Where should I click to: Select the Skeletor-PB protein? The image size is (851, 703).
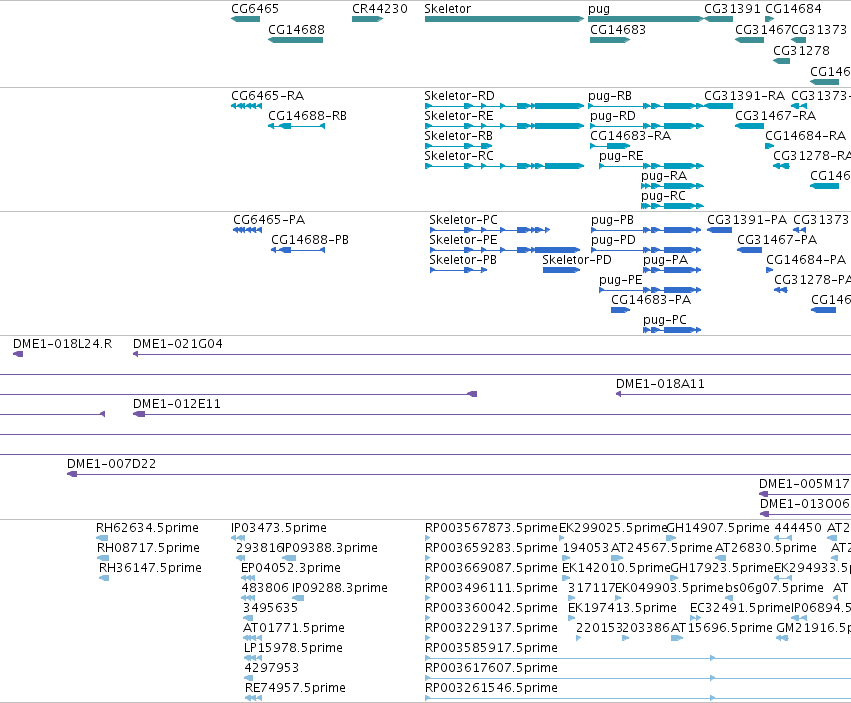[459, 270]
